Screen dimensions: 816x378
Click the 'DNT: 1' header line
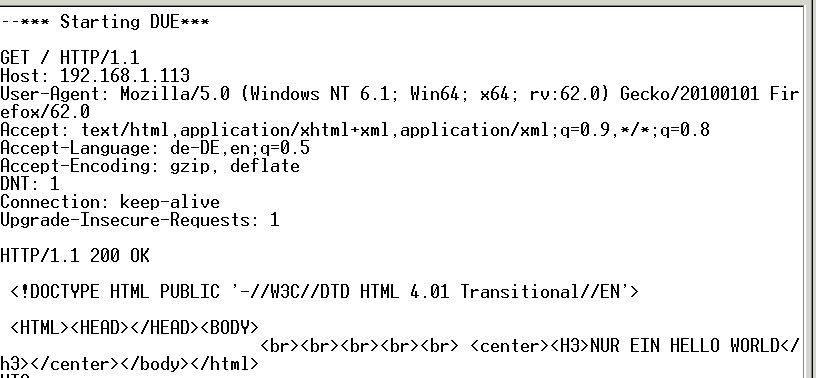click(x=30, y=184)
